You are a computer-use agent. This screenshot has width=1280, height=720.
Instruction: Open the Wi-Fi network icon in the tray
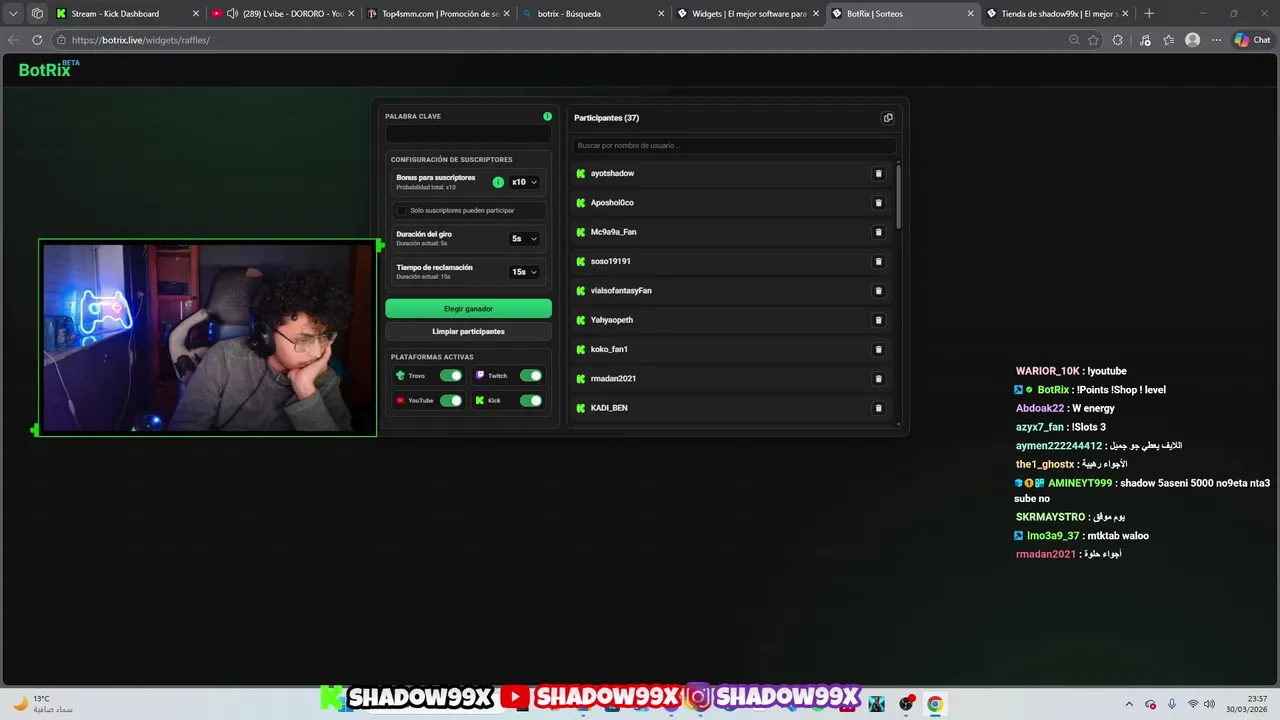pyautogui.click(x=1192, y=704)
